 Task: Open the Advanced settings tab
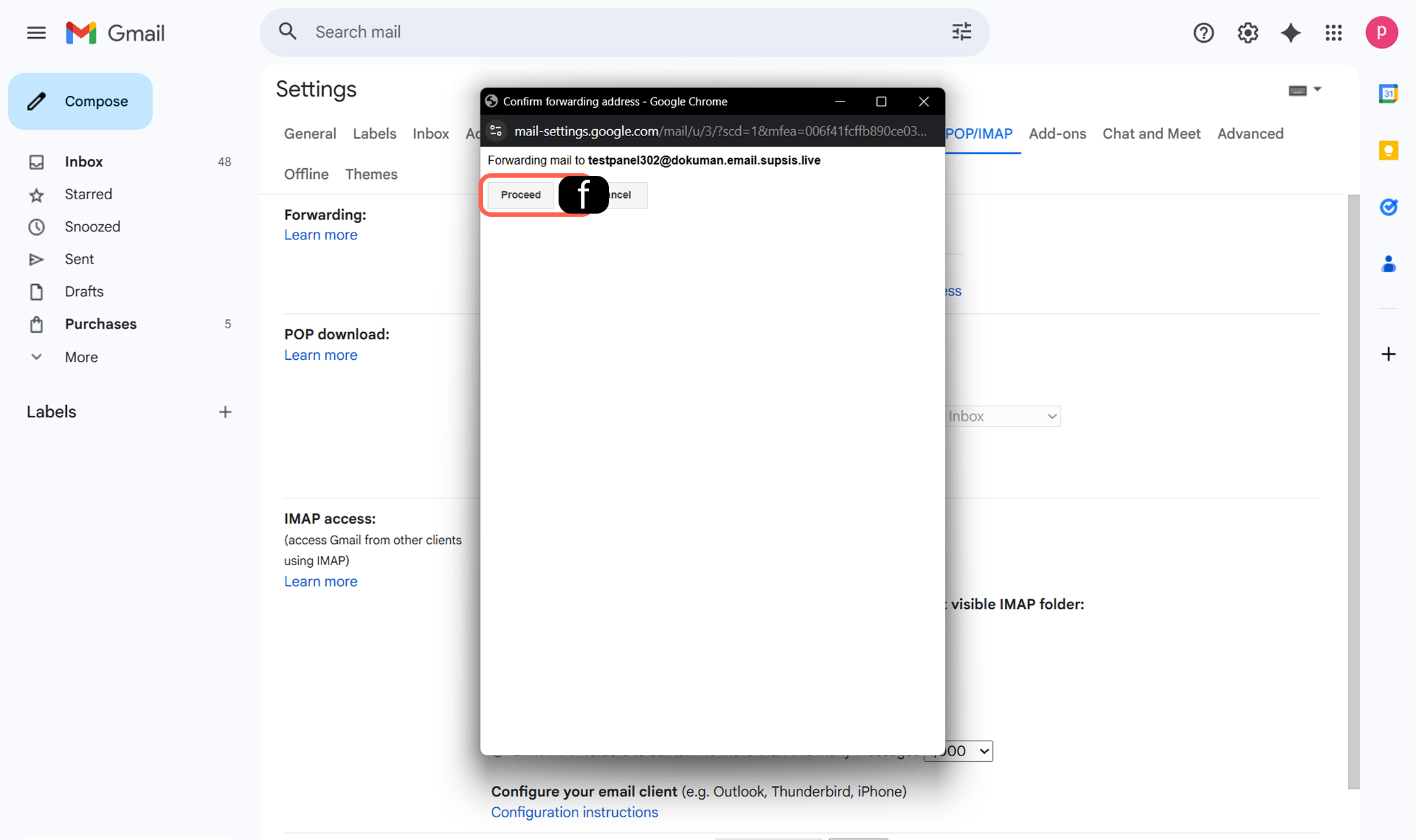click(1250, 134)
